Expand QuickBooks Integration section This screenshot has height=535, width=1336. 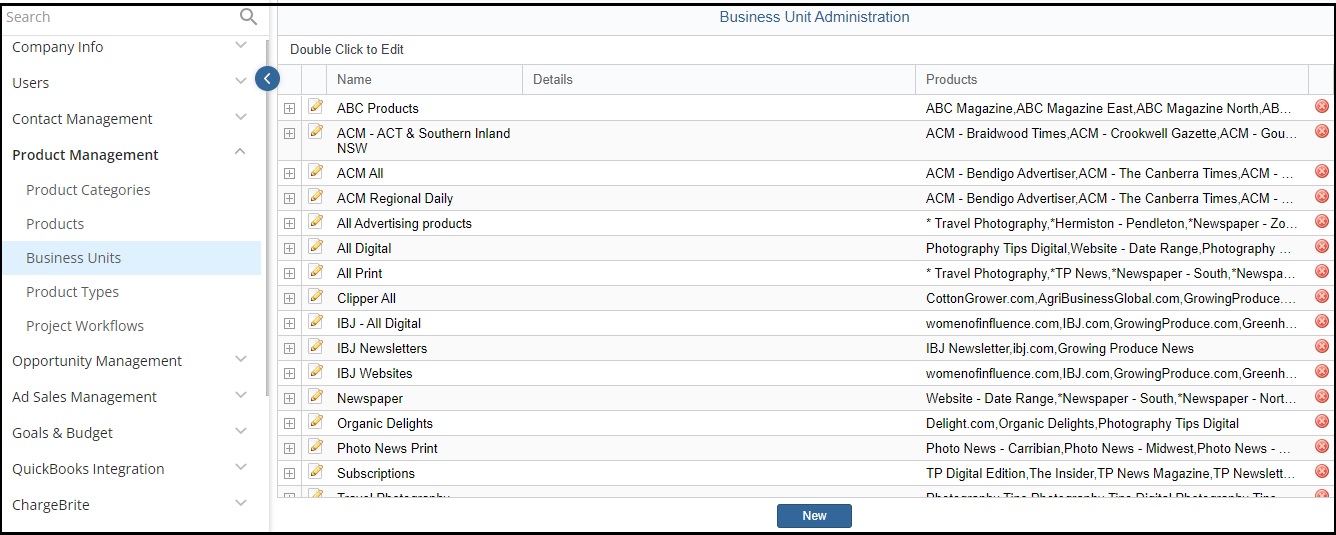pyautogui.click(x=240, y=467)
